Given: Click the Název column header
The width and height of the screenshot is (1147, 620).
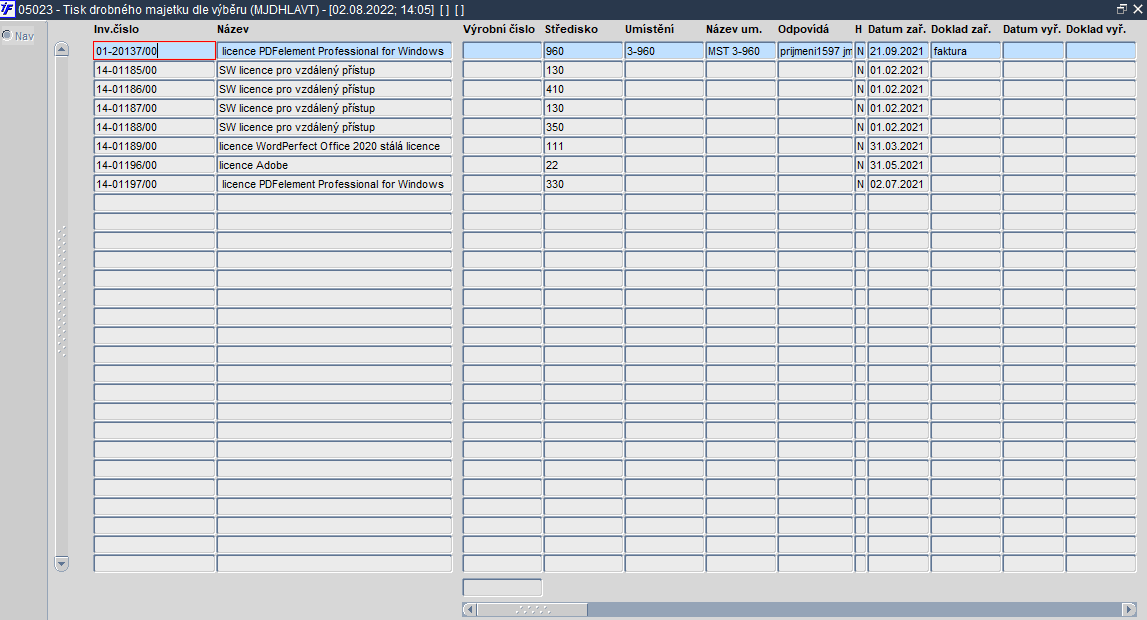Looking at the screenshot, I should click(233, 29).
